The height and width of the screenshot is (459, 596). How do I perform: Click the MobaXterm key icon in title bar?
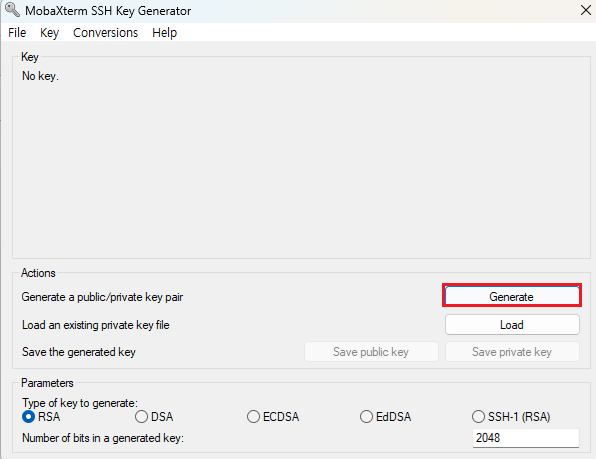tap(13, 10)
